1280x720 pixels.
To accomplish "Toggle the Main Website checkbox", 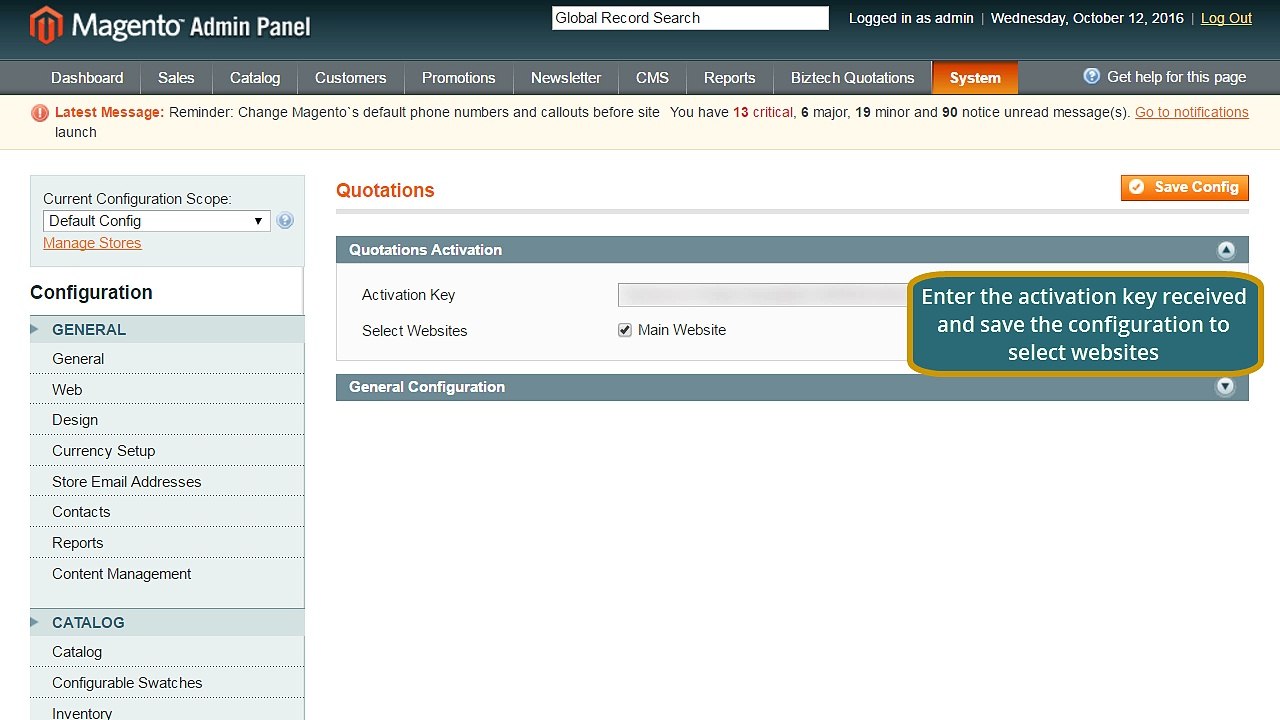I will [625, 330].
